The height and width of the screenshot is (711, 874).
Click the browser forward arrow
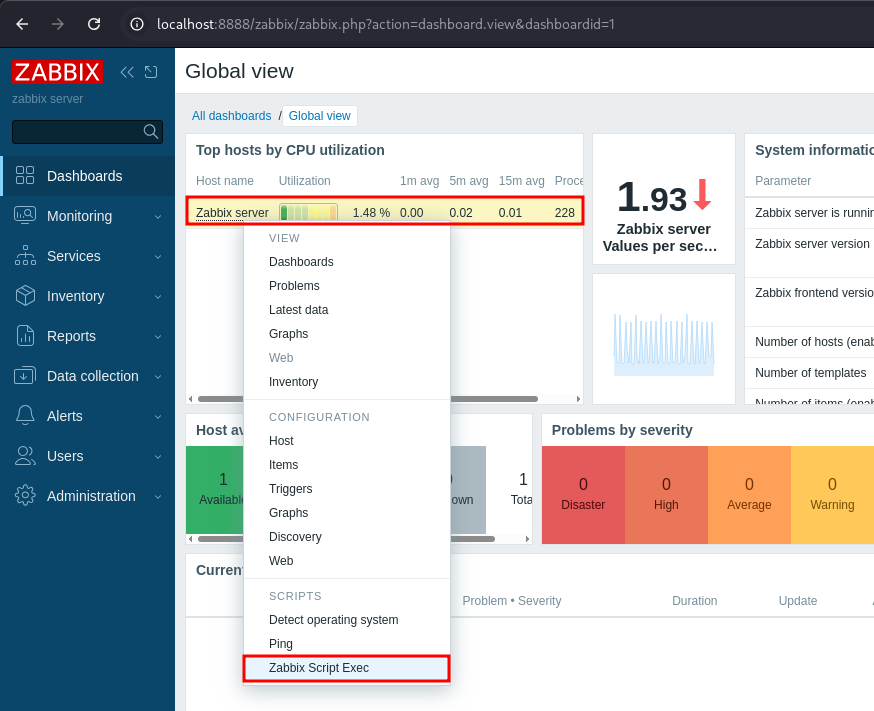click(58, 24)
